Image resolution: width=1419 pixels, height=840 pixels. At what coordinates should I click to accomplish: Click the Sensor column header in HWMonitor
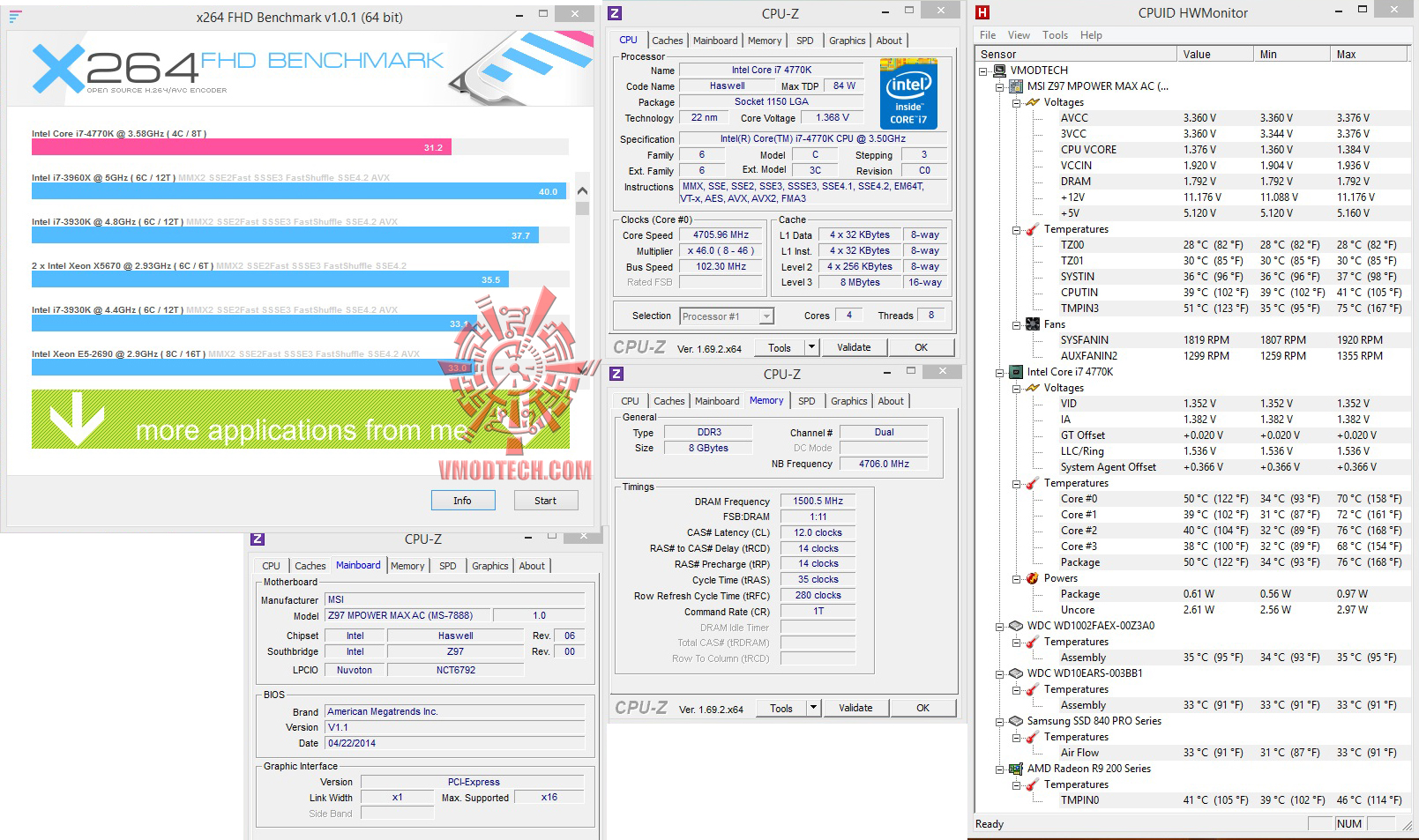pos(1076,55)
